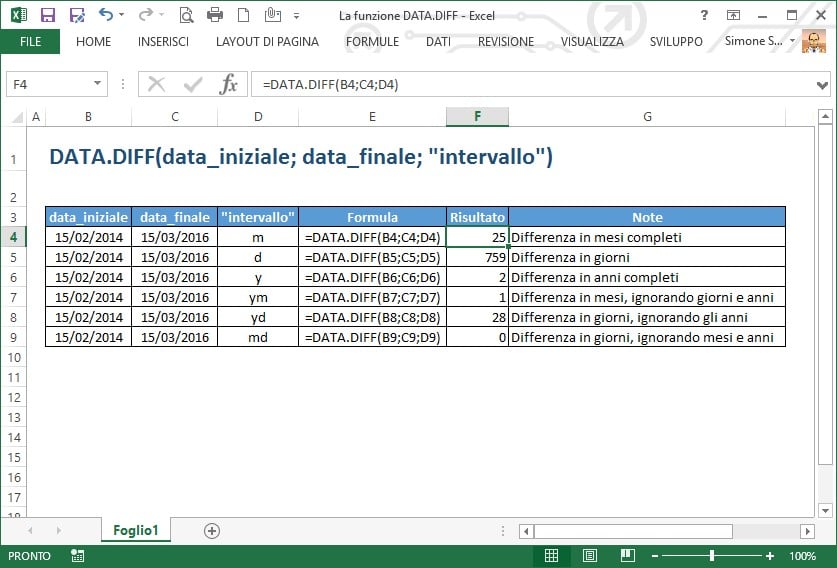Open the LAYOUT DI PAGINA tab
The width and height of the screenshot is (837, 568).
(267, 41)
